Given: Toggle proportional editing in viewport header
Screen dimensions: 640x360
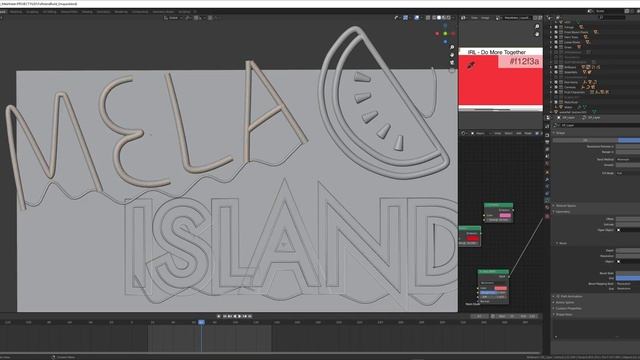Looking at the screenshot, I should point(210,18).
